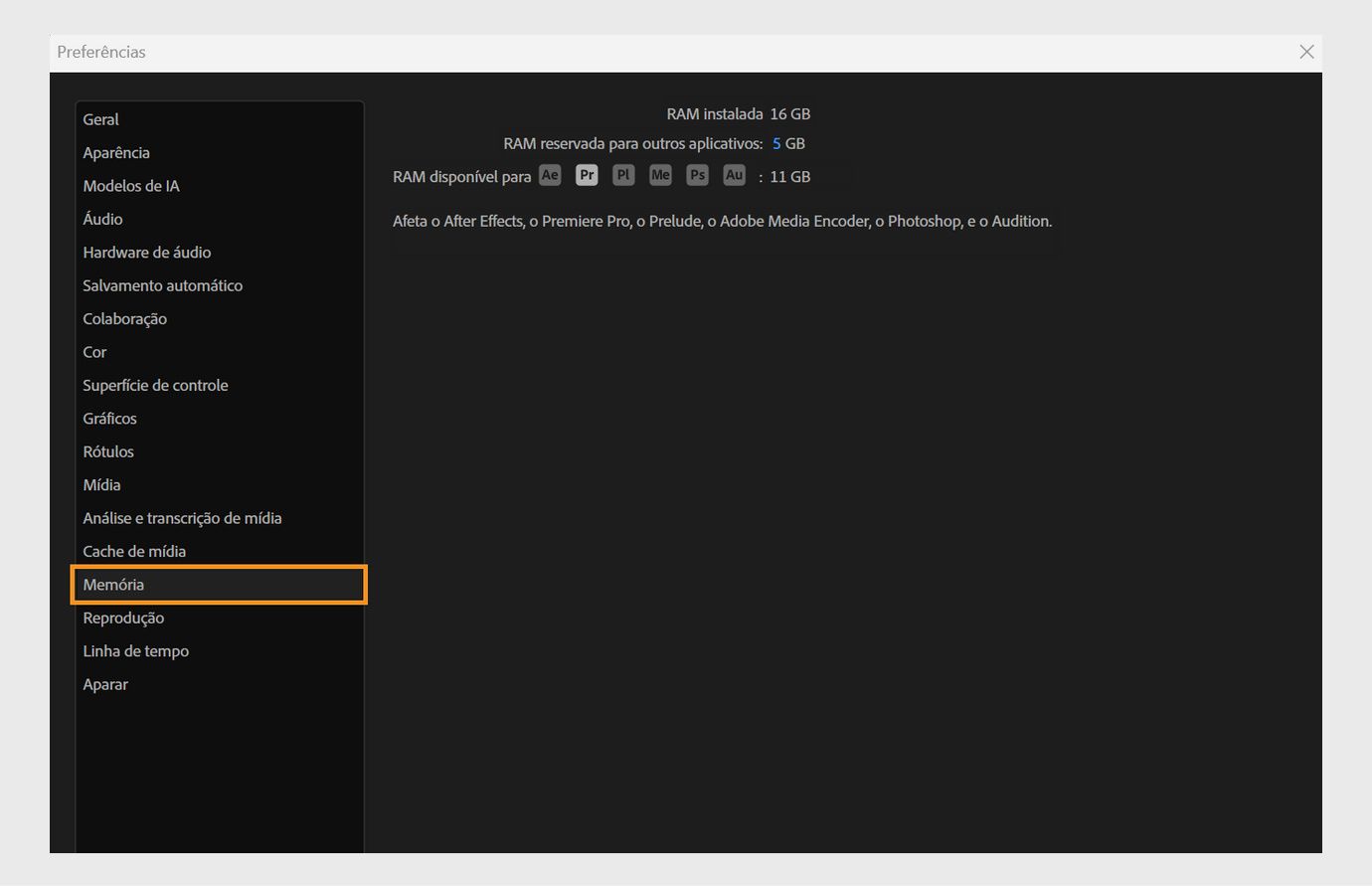Select the Photoshop (Ps) app icon

coord(697,174)
